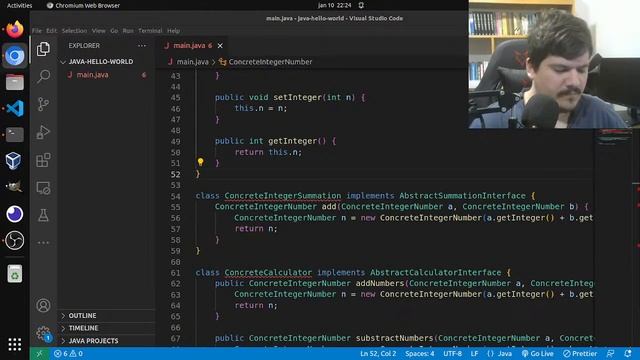Image resolution: width=640 pixels, height=360 pixels.
Task: Open the Help menu
Action: [173, 31]
